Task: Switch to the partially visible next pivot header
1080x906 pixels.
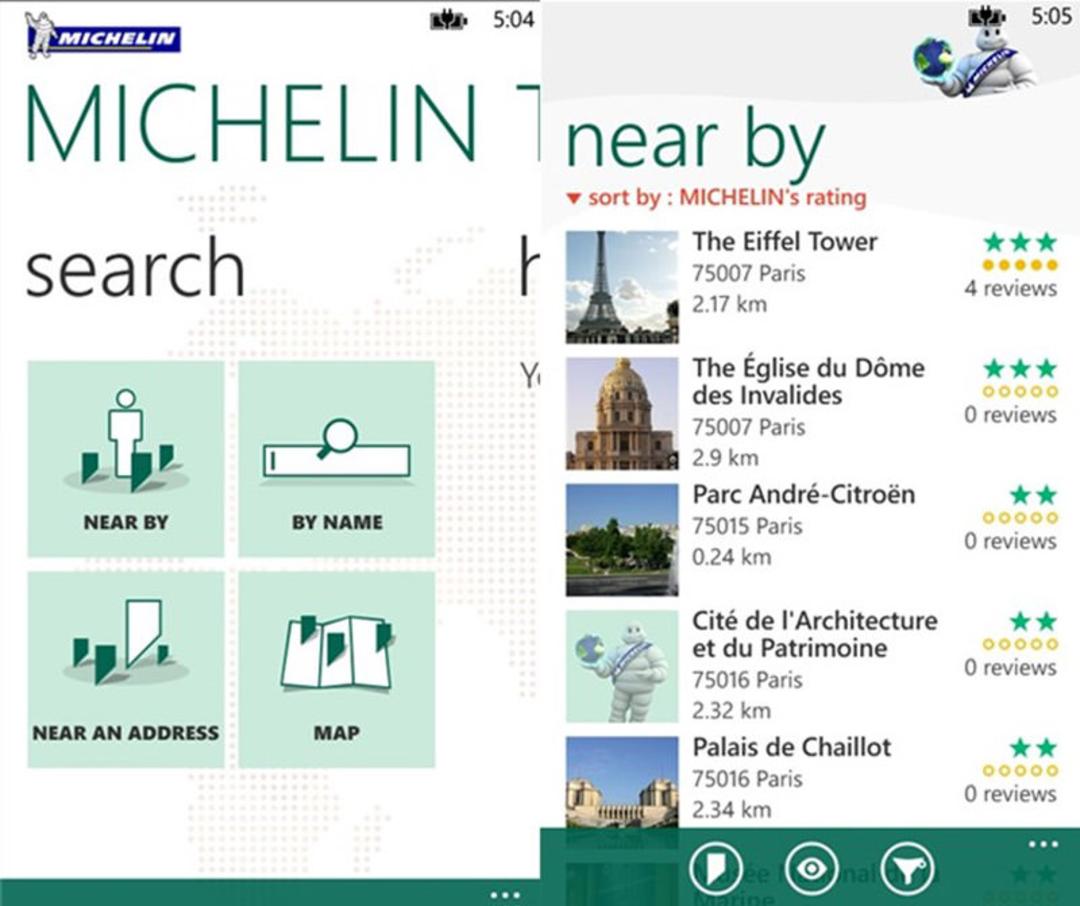Action: [x=529, y=265]
